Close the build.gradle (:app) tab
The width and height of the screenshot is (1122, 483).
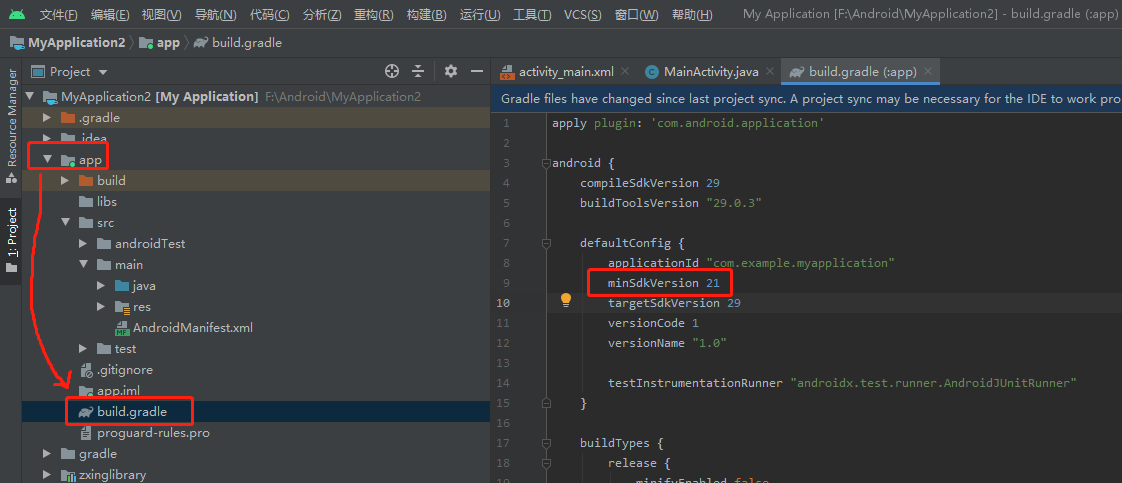[928, 71]
